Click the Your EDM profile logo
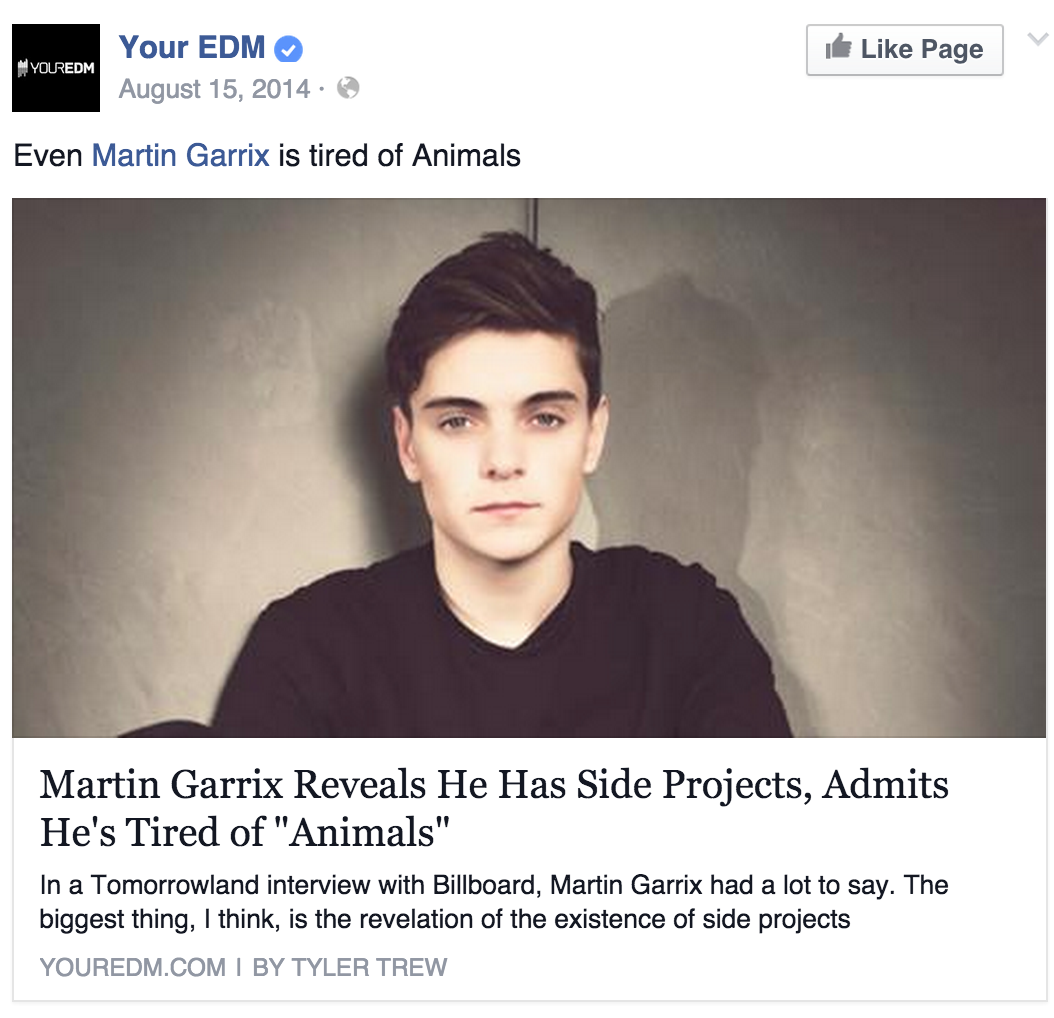Image resolution: width=1054 pixels, height=1018 pixels. 56,68
